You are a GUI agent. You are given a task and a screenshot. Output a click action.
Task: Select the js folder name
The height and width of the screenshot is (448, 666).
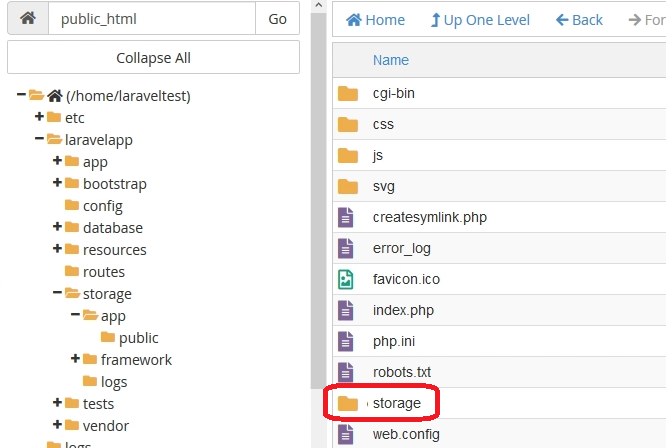coord(378,155)
